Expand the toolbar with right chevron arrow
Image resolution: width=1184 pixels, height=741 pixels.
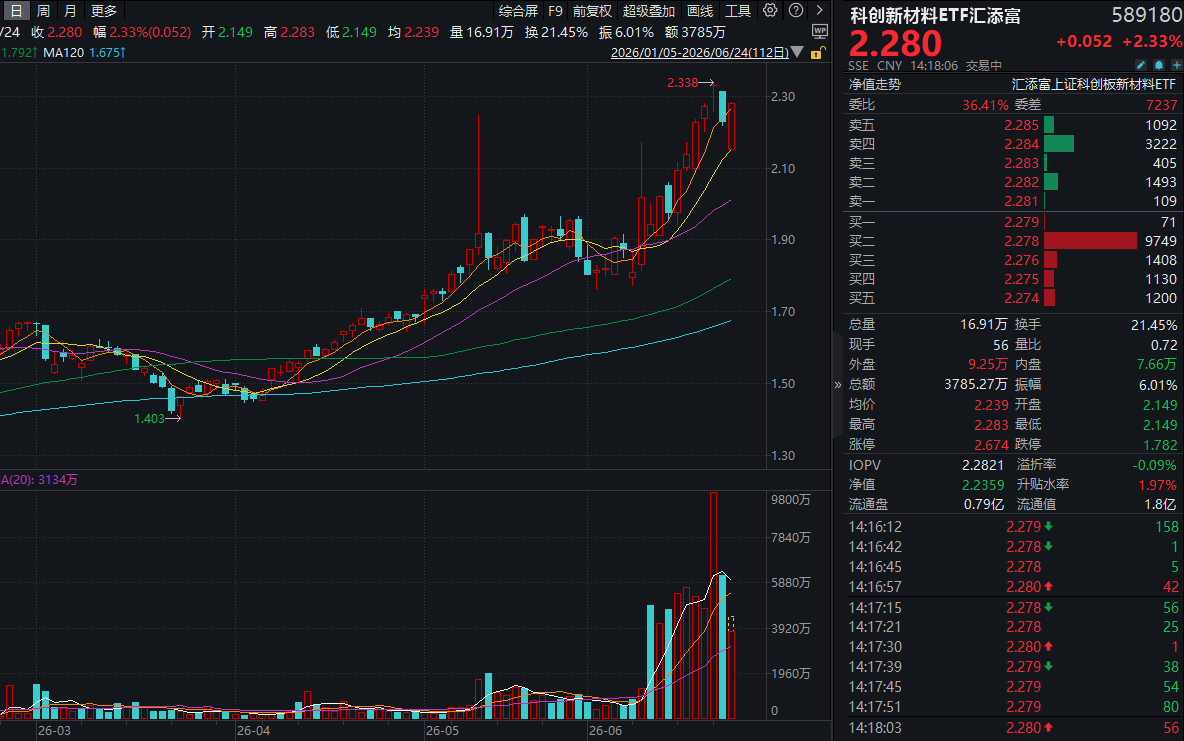pos(819,11)
